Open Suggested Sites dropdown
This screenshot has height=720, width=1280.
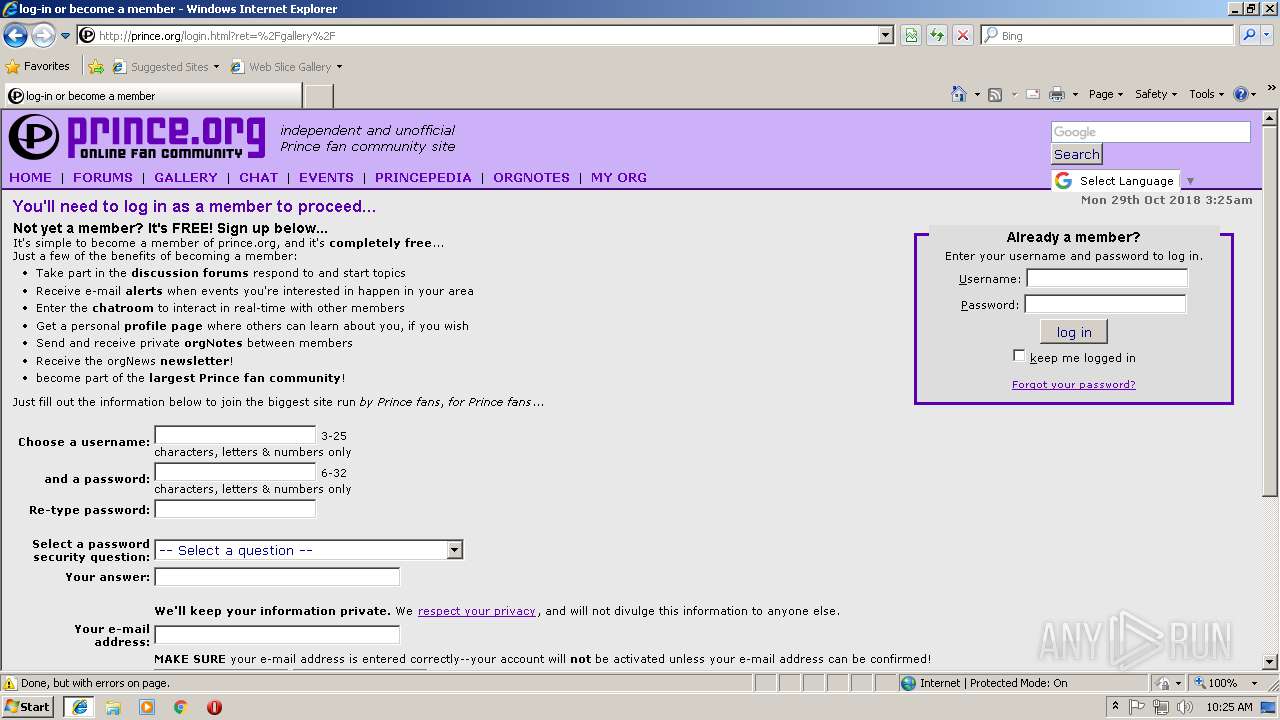pyautogui.click(x=165, y=67)
